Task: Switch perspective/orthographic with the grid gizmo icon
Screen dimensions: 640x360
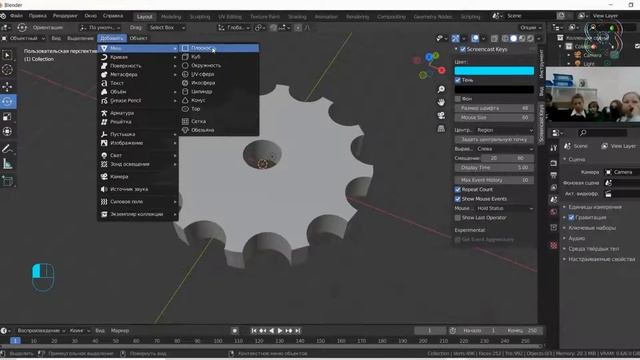Action: coord(441,129)
